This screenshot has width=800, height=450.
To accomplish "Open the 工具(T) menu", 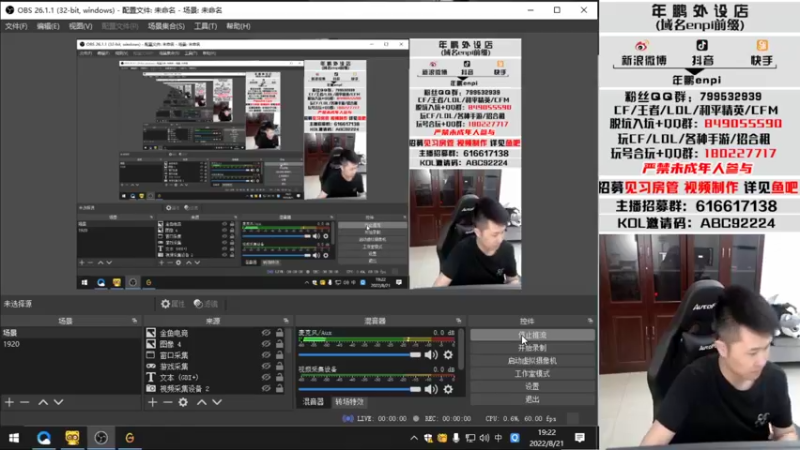I will coord(206,26).
